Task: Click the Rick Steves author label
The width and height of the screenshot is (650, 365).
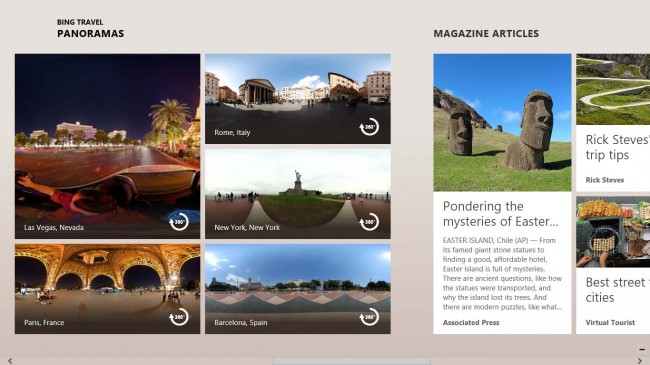Action: [604, 180]
